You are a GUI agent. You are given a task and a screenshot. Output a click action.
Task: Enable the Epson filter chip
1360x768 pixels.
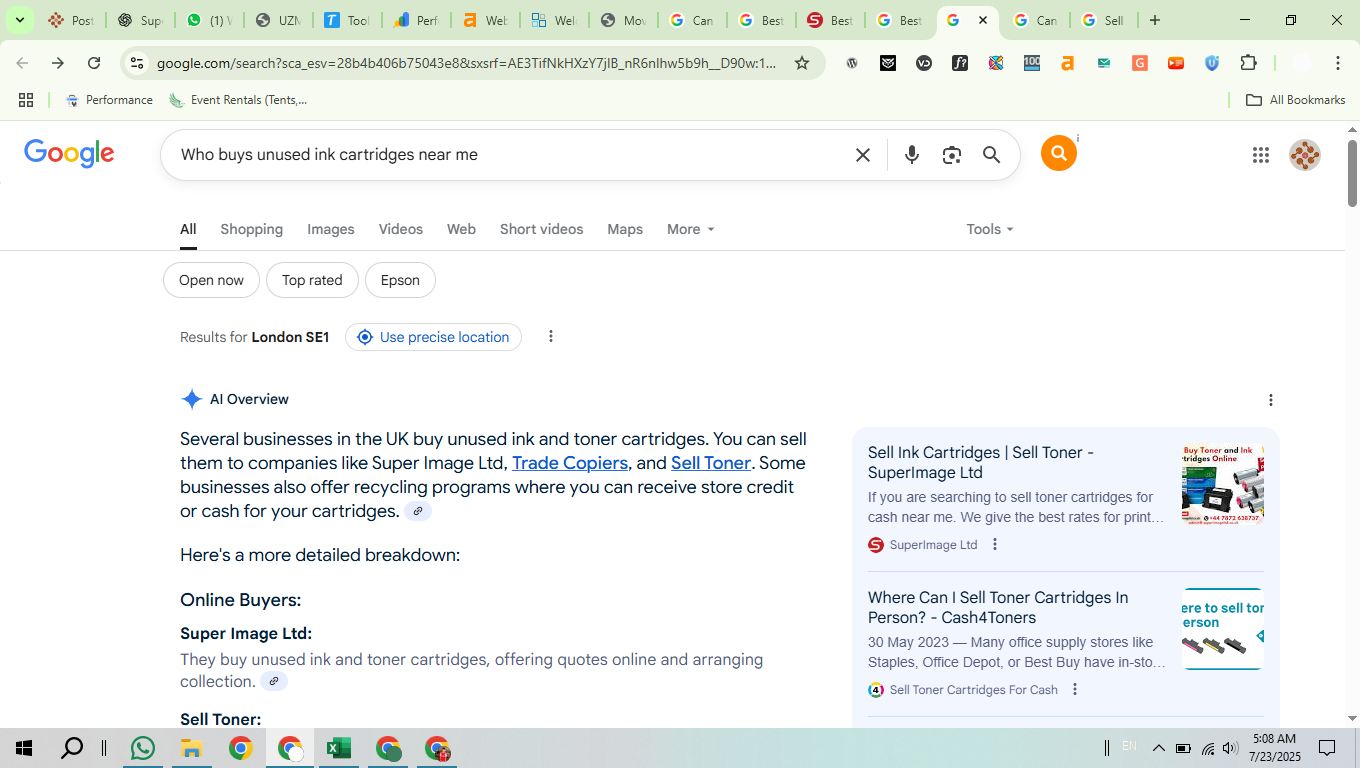click(x=400, y=280)
